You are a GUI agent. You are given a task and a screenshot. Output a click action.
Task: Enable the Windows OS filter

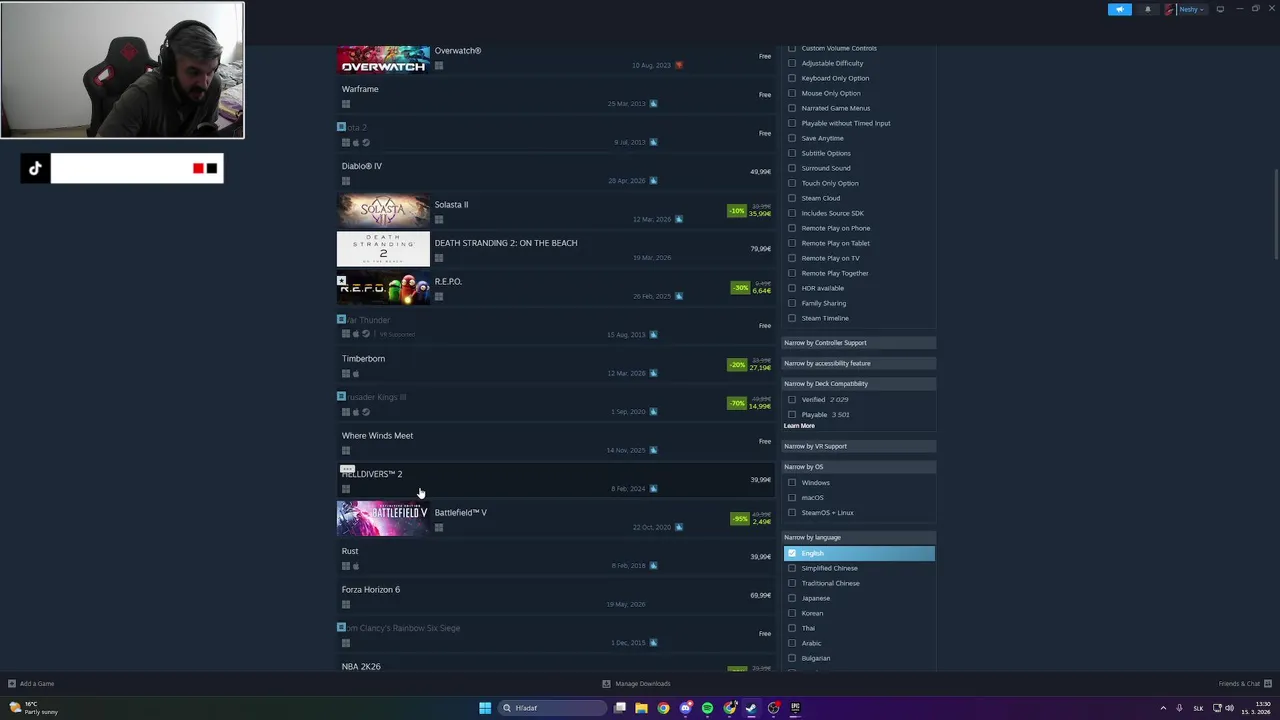coord(792,483)
